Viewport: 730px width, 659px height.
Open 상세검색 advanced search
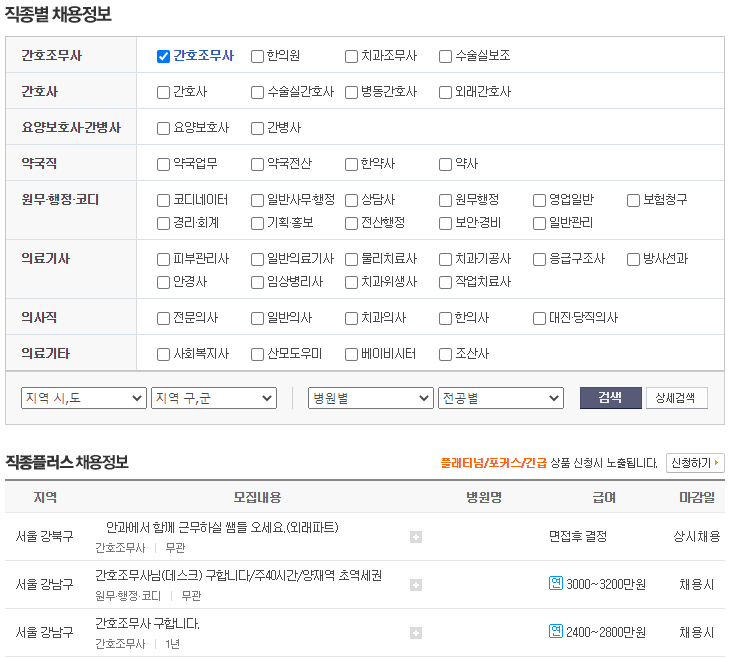tap(677, 398)
